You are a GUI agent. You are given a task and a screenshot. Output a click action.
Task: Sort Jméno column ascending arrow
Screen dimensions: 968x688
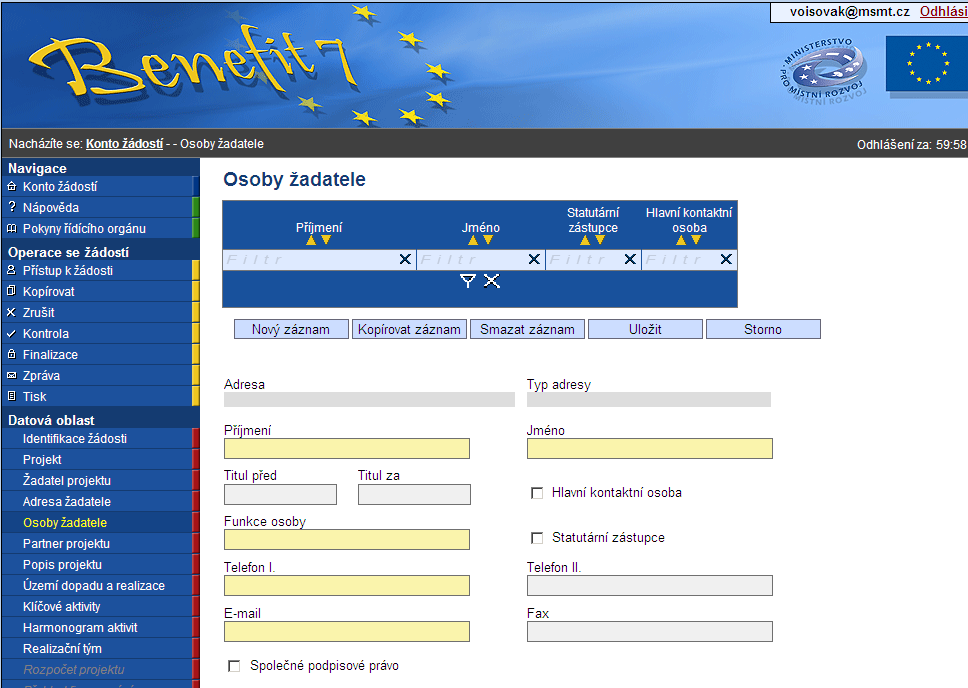pos(473,240)
